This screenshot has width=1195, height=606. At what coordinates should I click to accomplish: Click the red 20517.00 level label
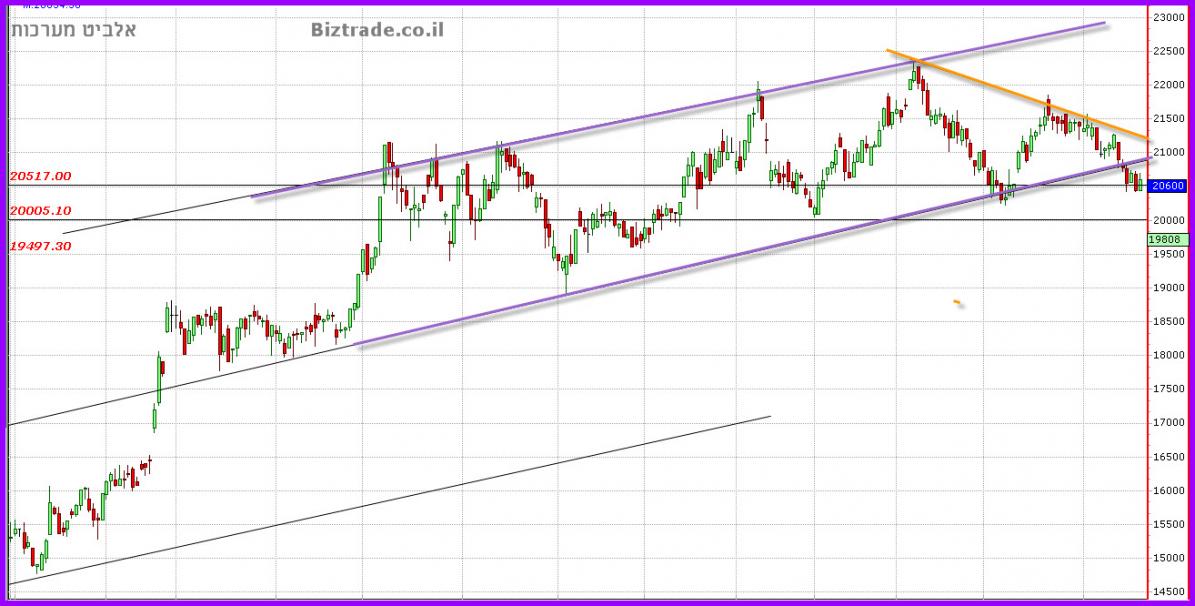coord(41,176)
